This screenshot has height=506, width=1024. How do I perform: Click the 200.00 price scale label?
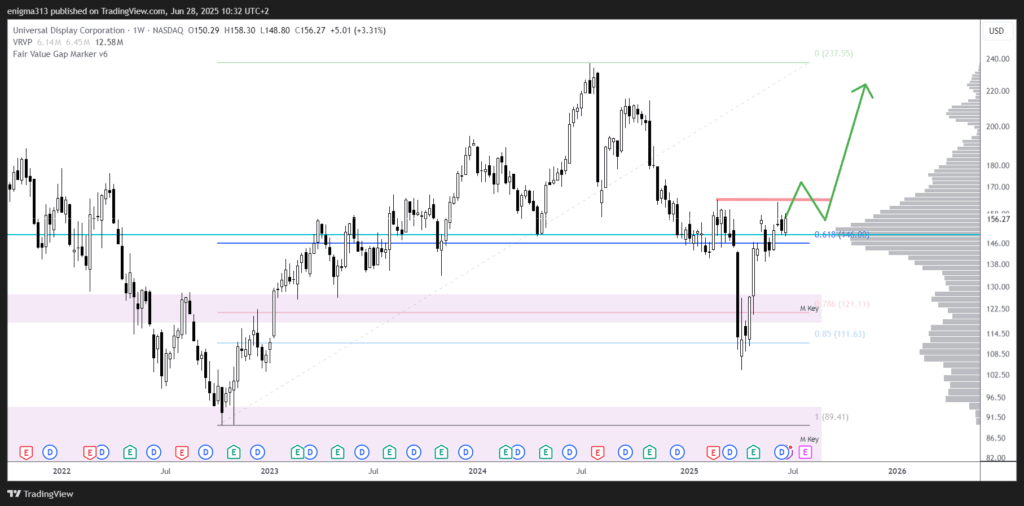(997, 127)
